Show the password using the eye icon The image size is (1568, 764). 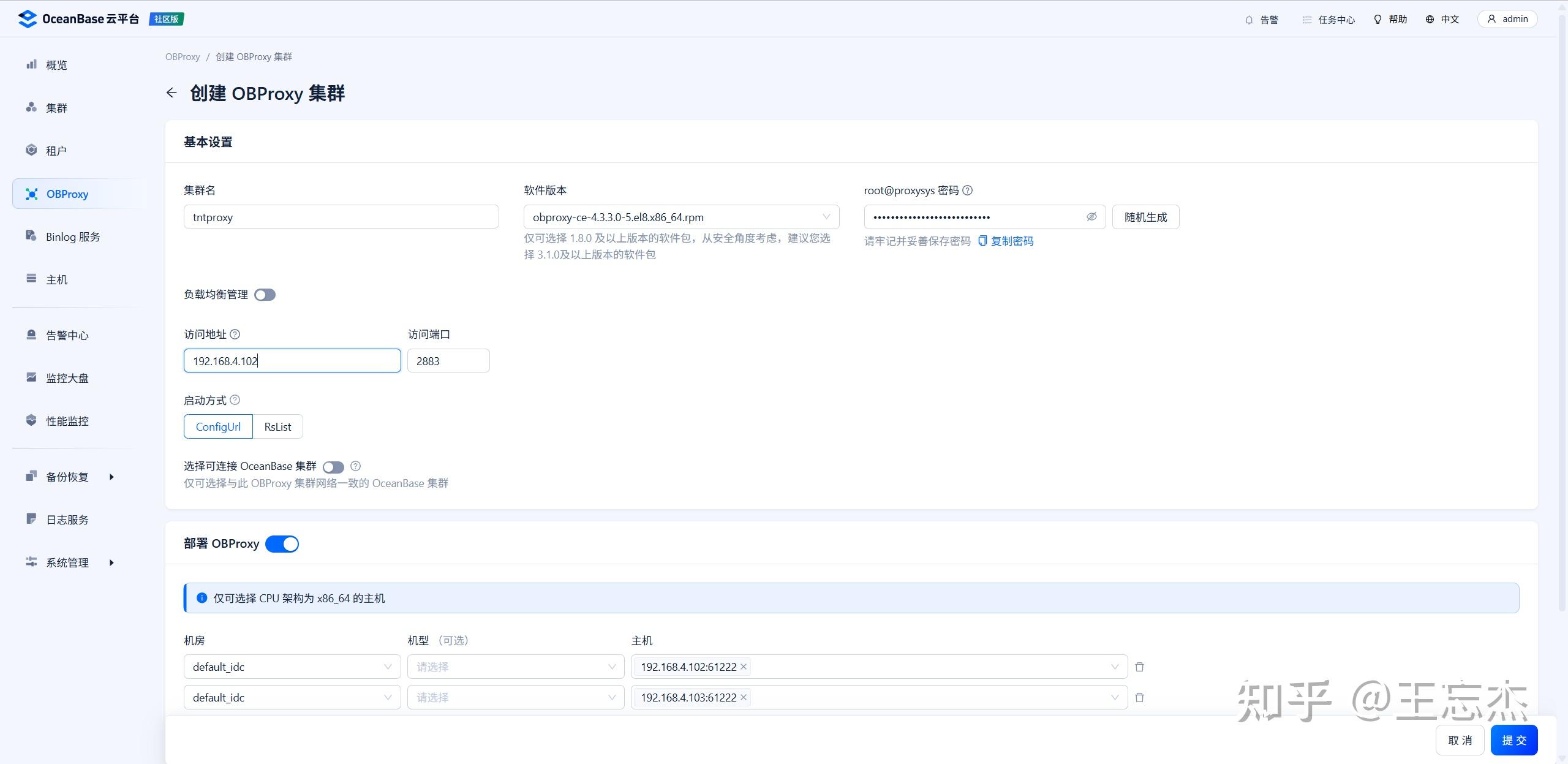point(1092,216)
